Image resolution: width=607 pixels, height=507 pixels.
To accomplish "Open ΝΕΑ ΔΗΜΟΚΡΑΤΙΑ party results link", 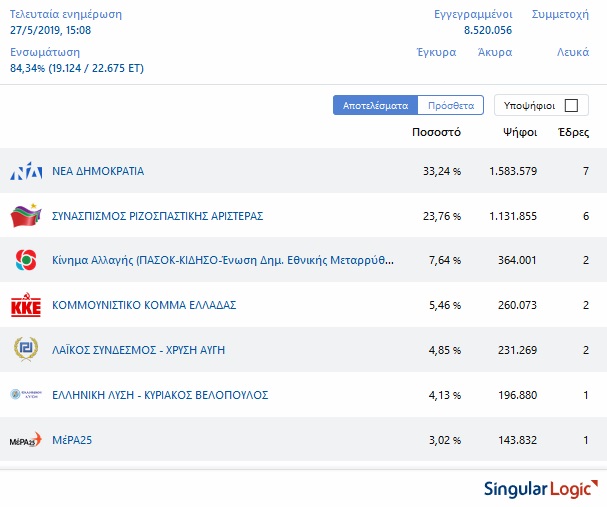I will tap(98, 171).
